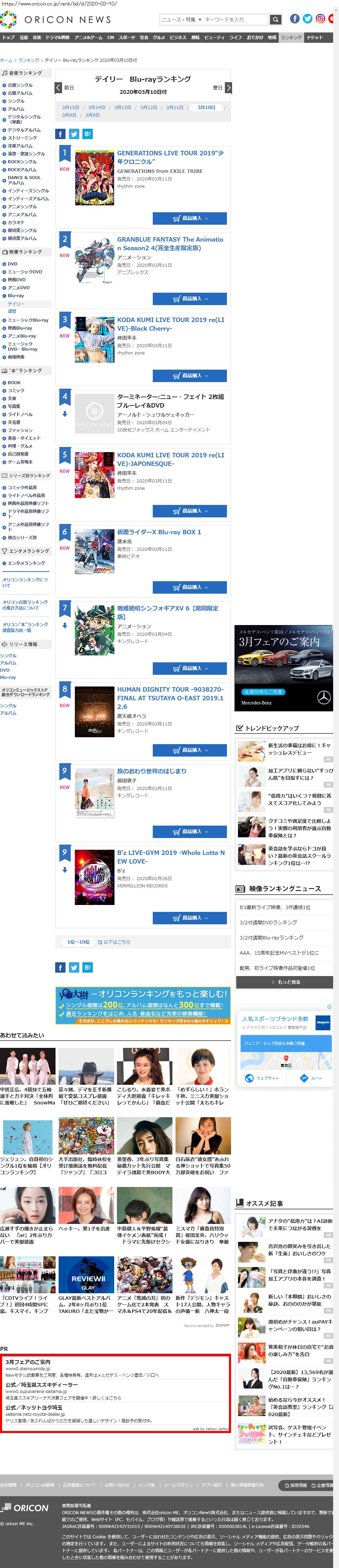Open ORICON's Instagram icon in header
Screen dimensions: 339x1568
pos(320,19)
